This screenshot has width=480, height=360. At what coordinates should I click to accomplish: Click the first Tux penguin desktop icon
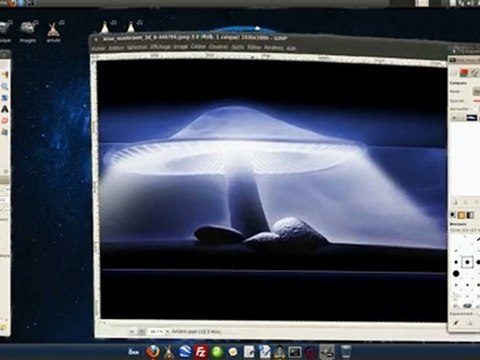(x=105, y=27)
